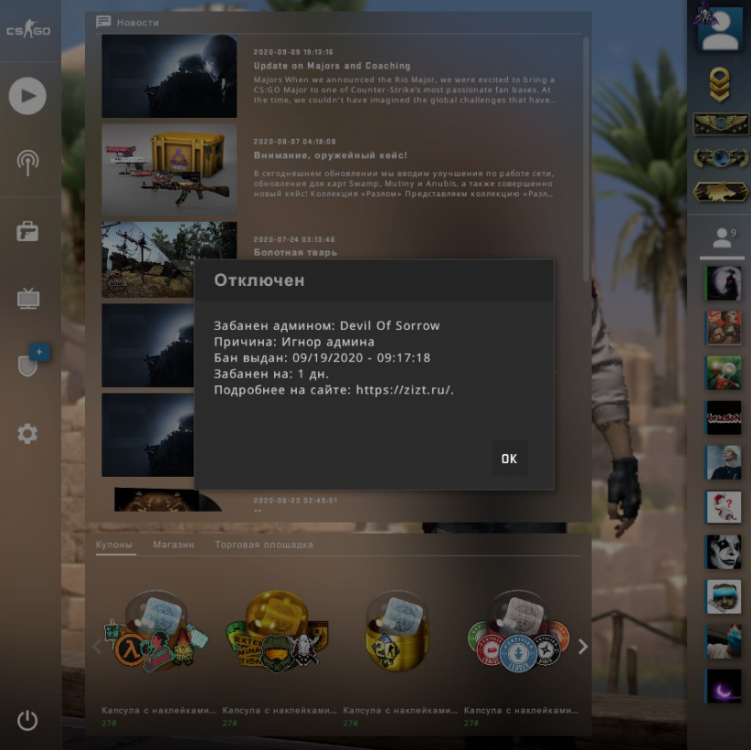Select the Купоны tab
Screen dimensions: 751x750
(x=114, y=545)
